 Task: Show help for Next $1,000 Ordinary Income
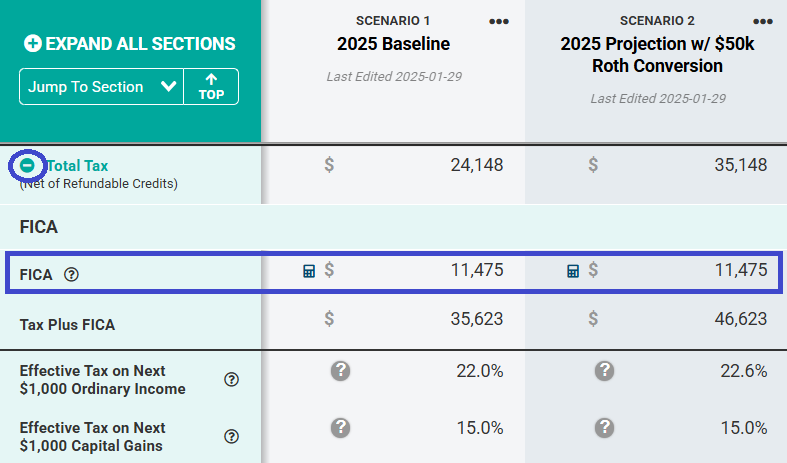point(231,379)
